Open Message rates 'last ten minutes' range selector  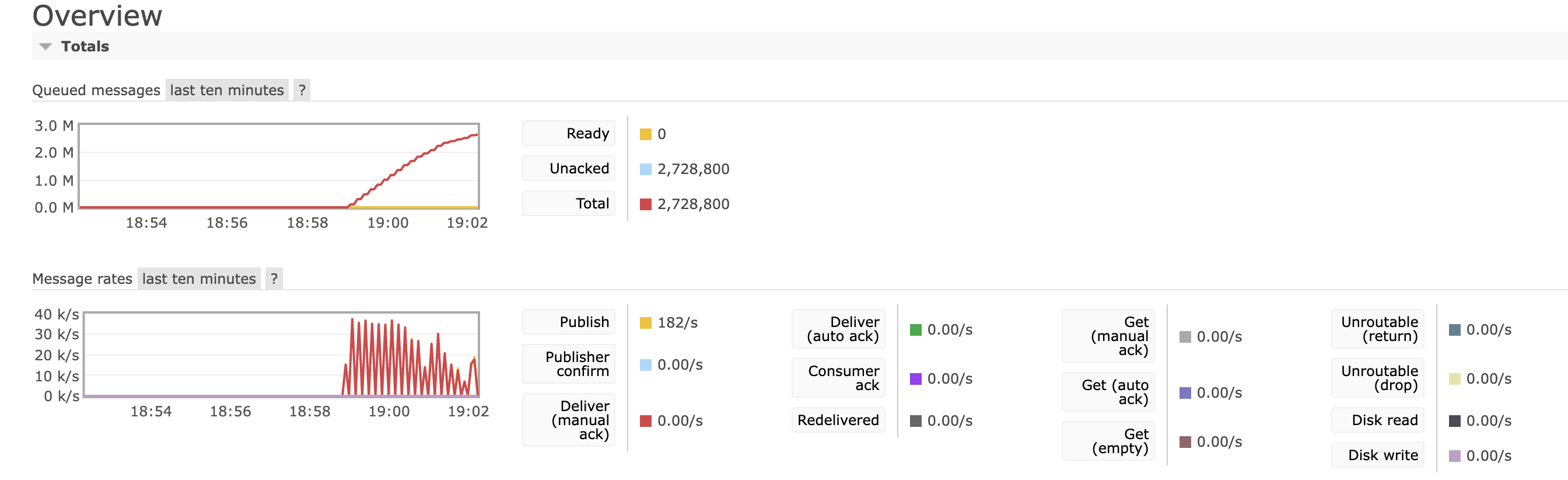click(198, 279)
